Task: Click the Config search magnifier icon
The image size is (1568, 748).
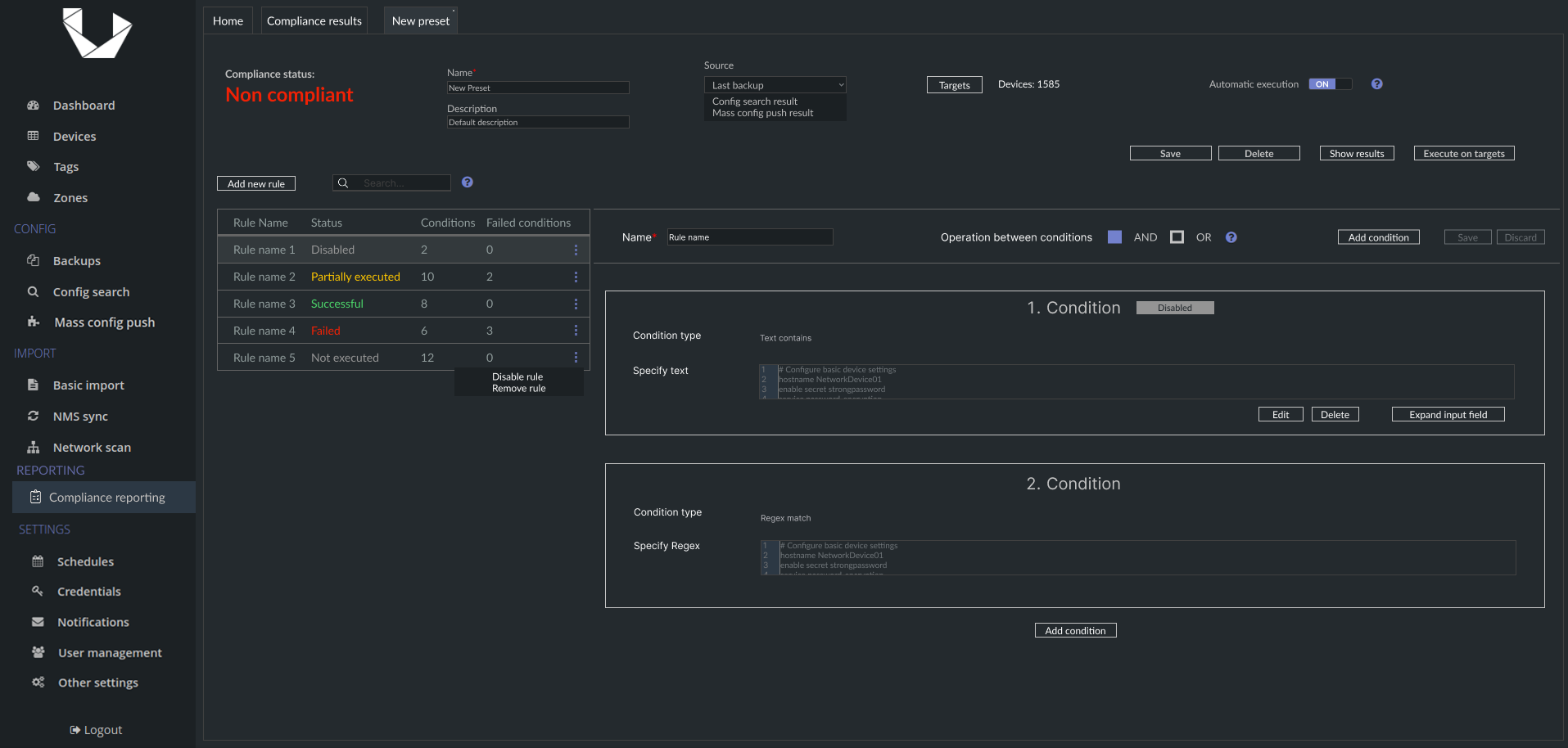Action: [x=34, y=291]
